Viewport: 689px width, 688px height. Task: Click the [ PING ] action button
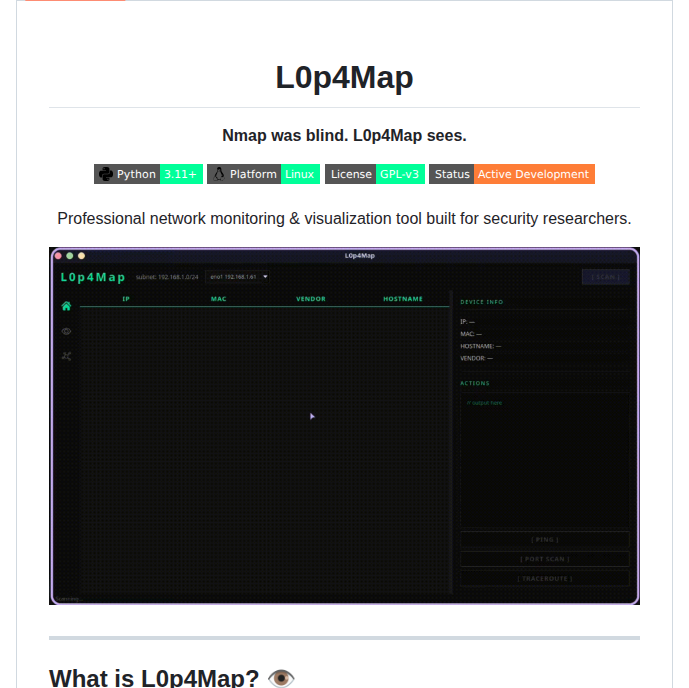point(545,540)
